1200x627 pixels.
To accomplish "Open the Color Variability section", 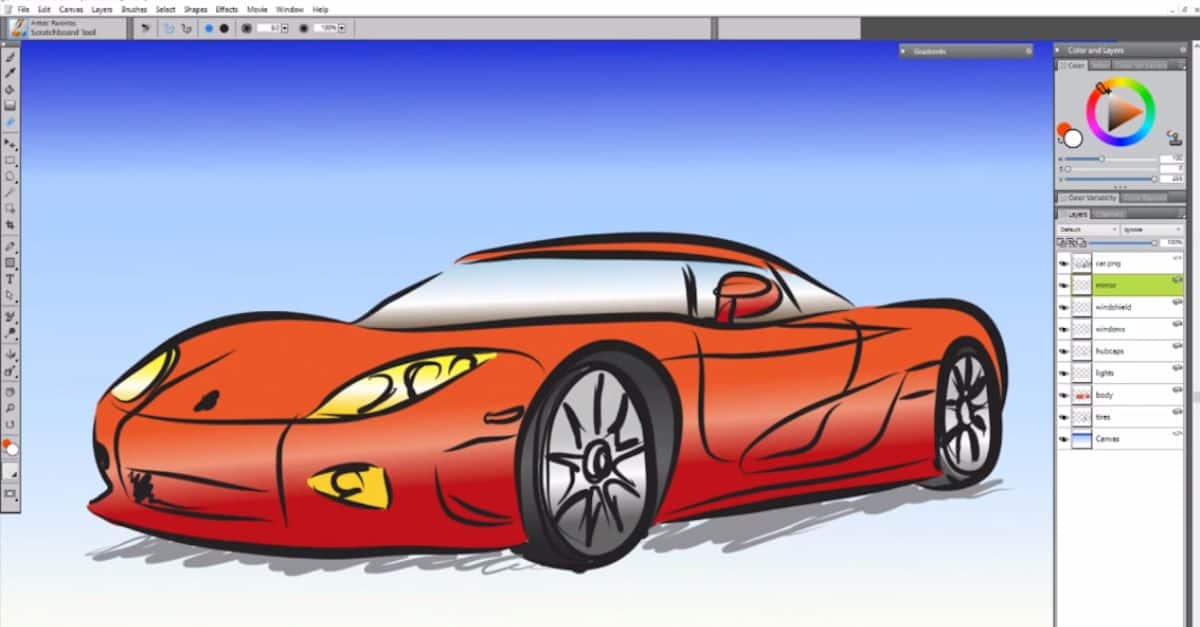I will coord(1089,197).
